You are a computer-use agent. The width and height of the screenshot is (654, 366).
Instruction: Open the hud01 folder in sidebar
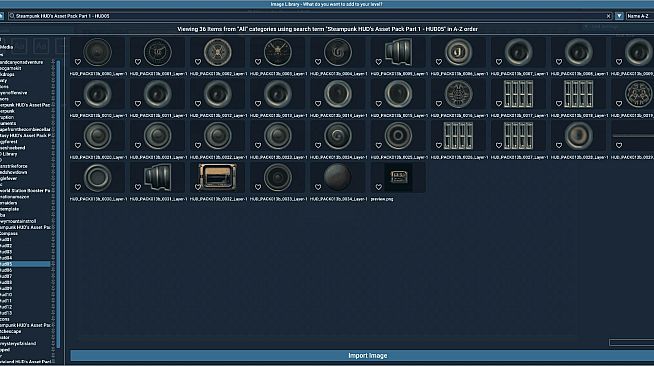point(6,240)
